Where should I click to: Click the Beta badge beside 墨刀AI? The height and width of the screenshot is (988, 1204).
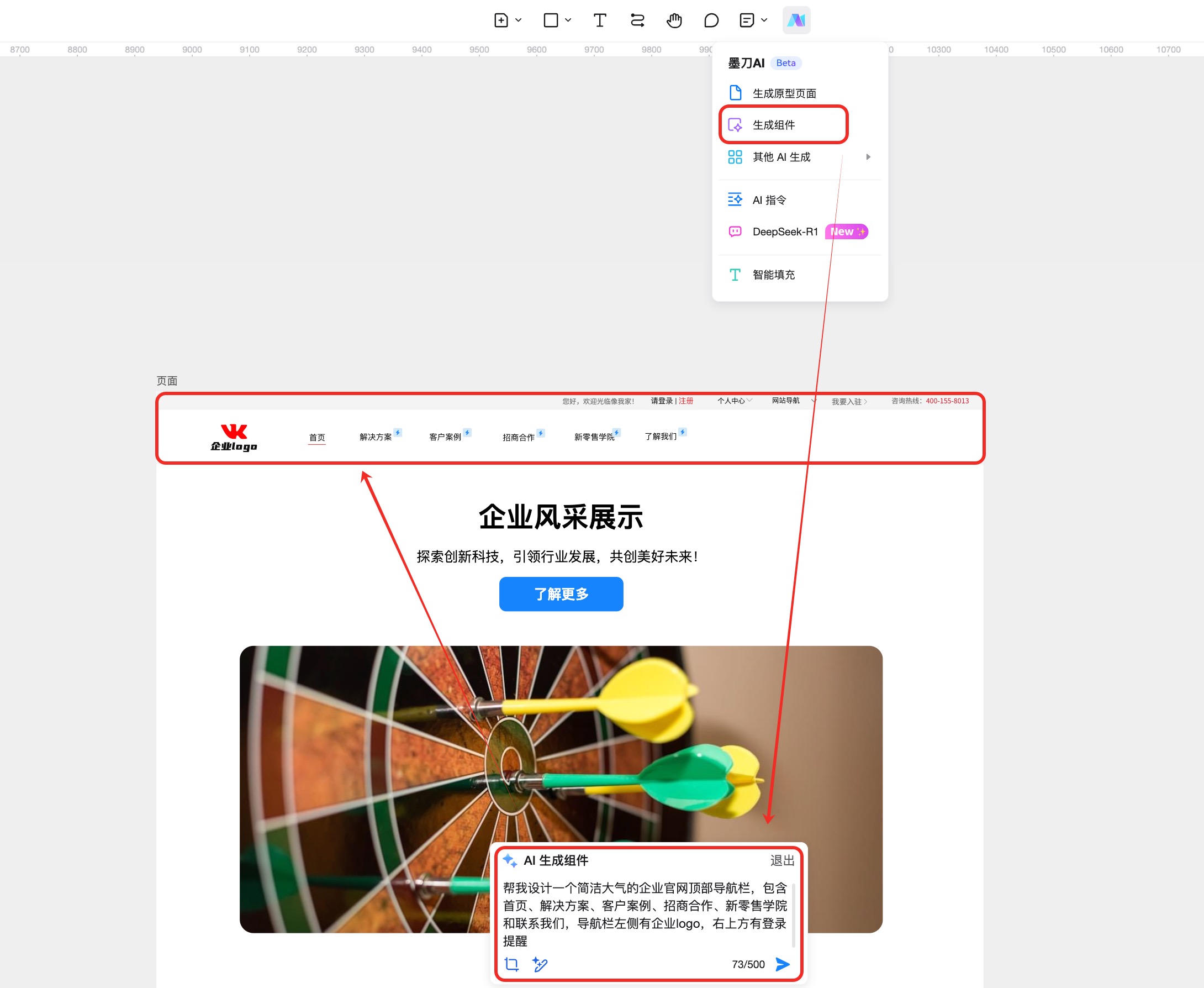click(x=785, y=63)
